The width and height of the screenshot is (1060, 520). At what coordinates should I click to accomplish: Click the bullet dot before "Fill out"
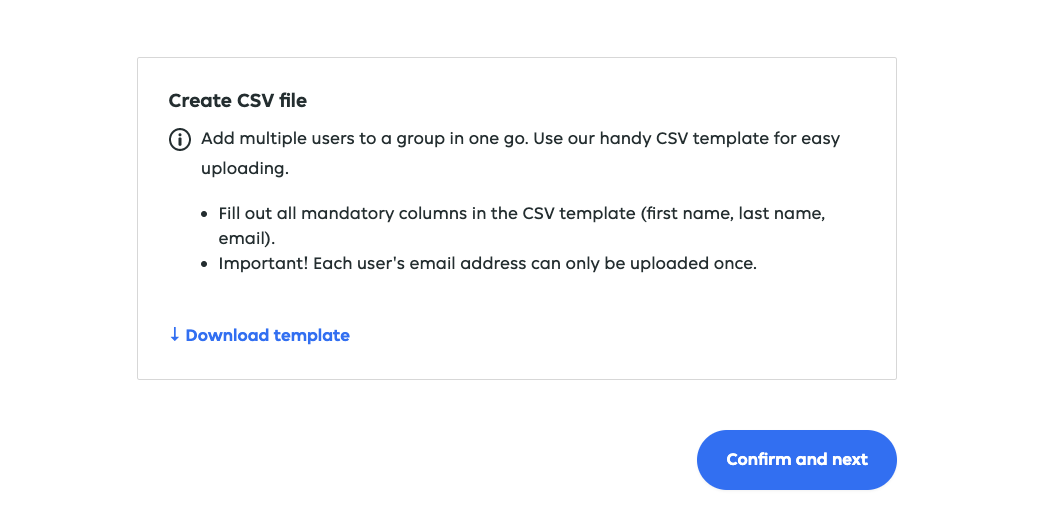click(x=206, y=215)
